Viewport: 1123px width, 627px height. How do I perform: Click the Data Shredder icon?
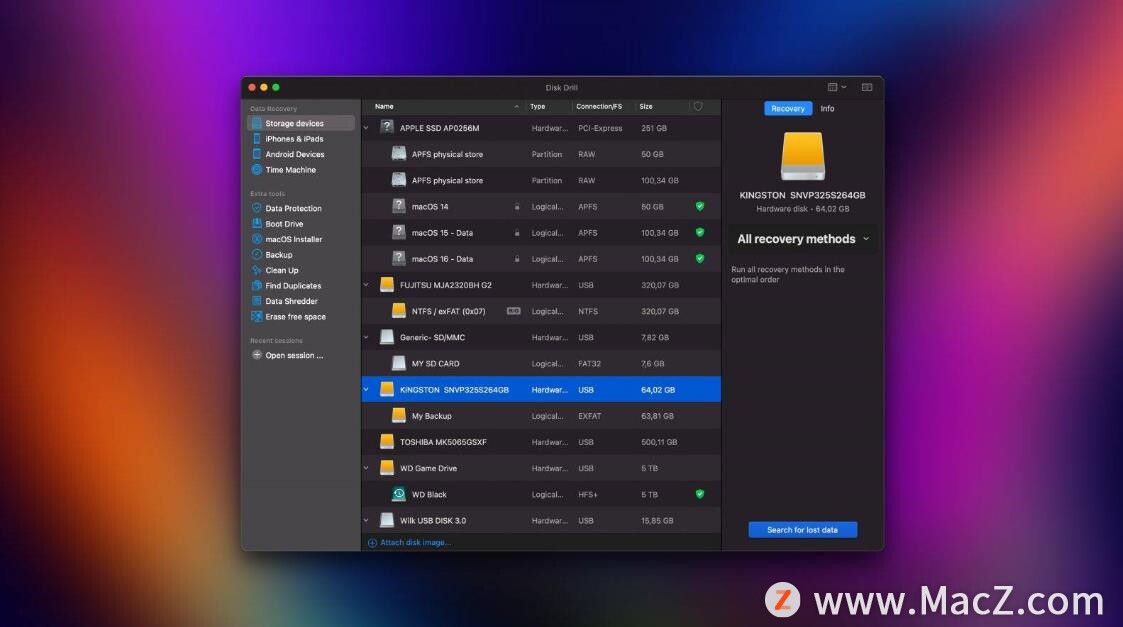point(257,301)
